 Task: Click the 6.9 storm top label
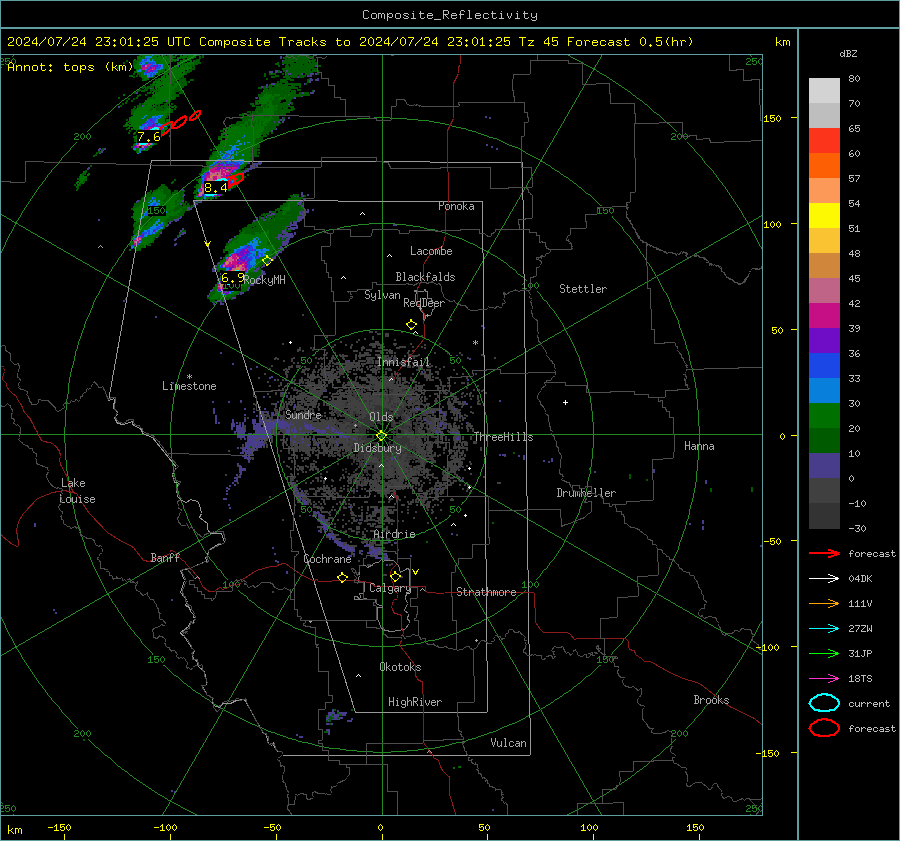coord(233,277)
